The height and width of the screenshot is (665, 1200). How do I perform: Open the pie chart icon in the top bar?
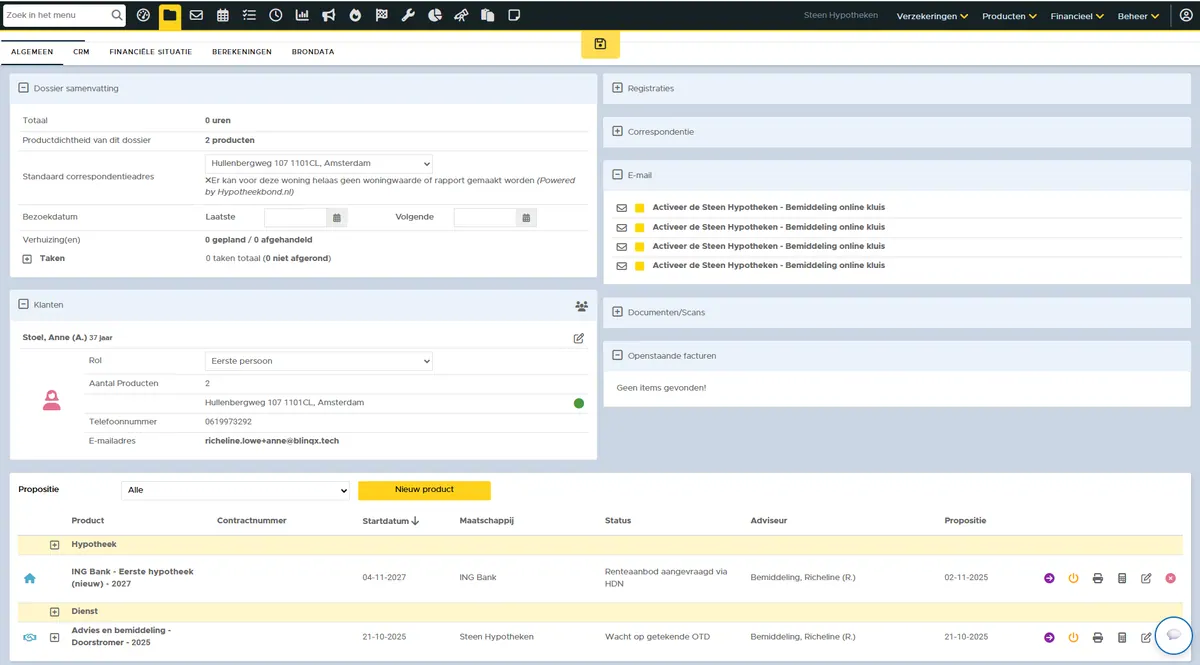click(x=435, y=16)
